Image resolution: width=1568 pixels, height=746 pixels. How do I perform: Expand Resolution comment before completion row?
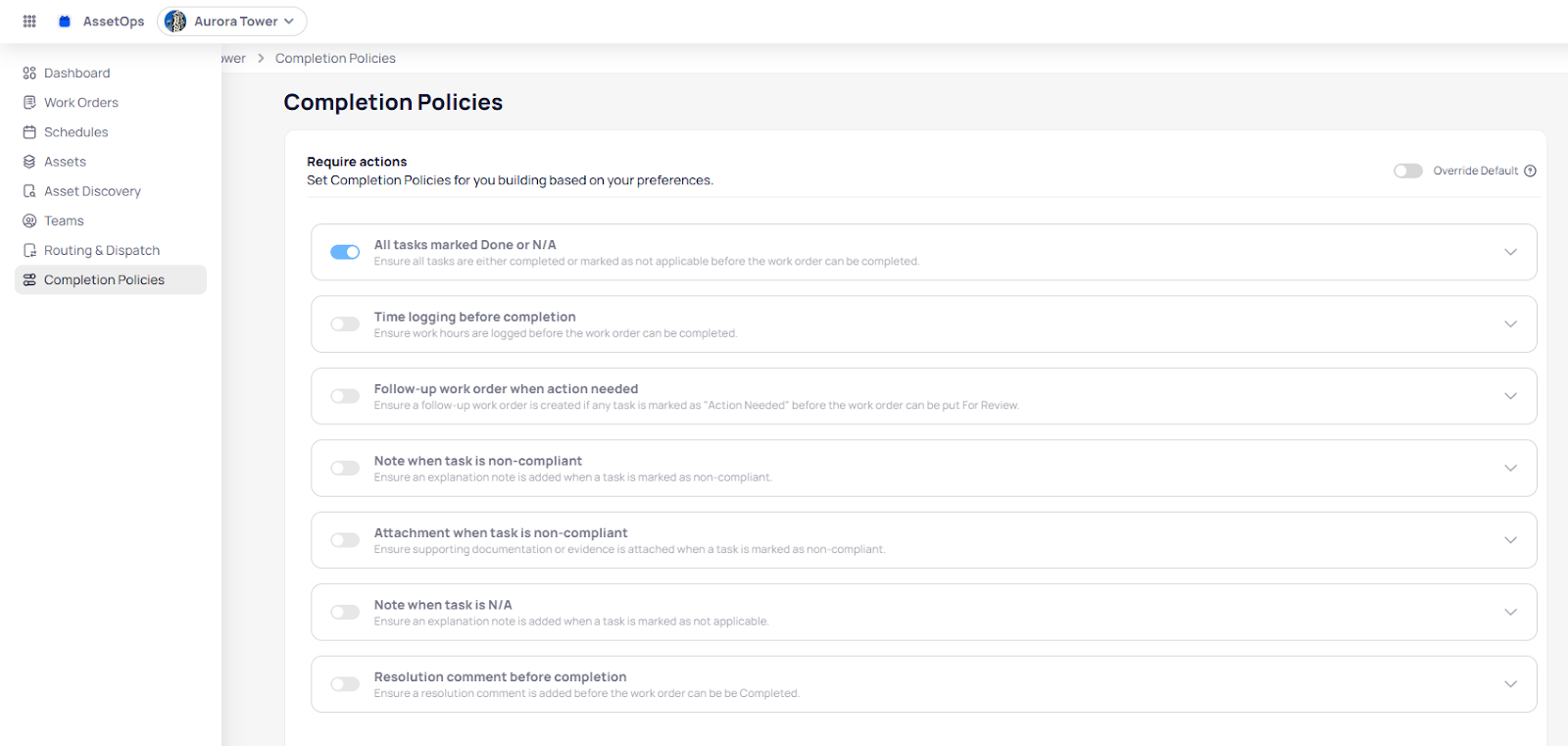click(1510, 684)
